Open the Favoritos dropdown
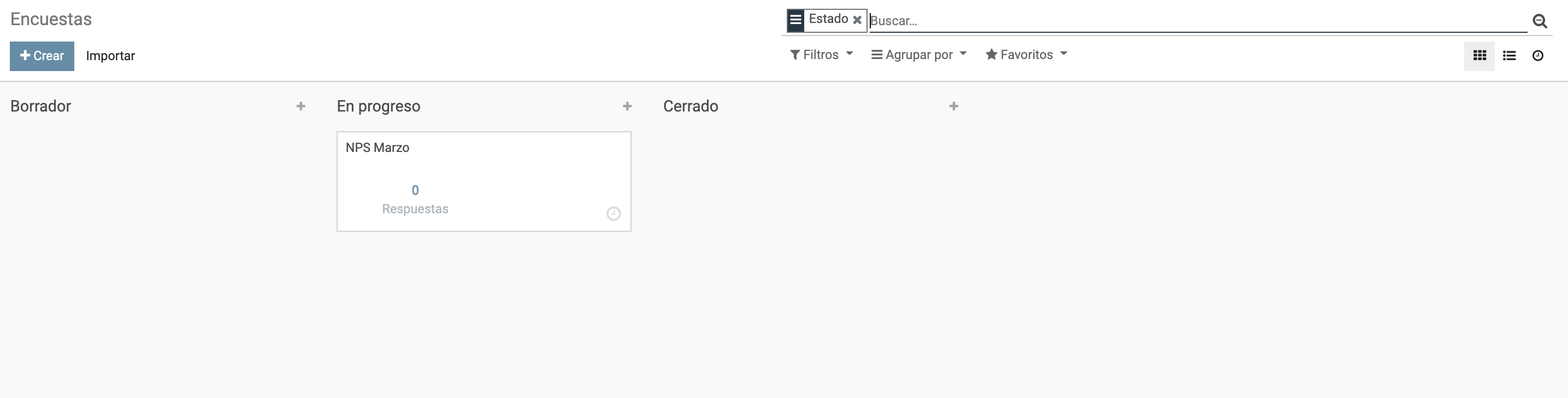Image resolution: width=1568 pixels, height=398 pixels. click(1026, 55)
